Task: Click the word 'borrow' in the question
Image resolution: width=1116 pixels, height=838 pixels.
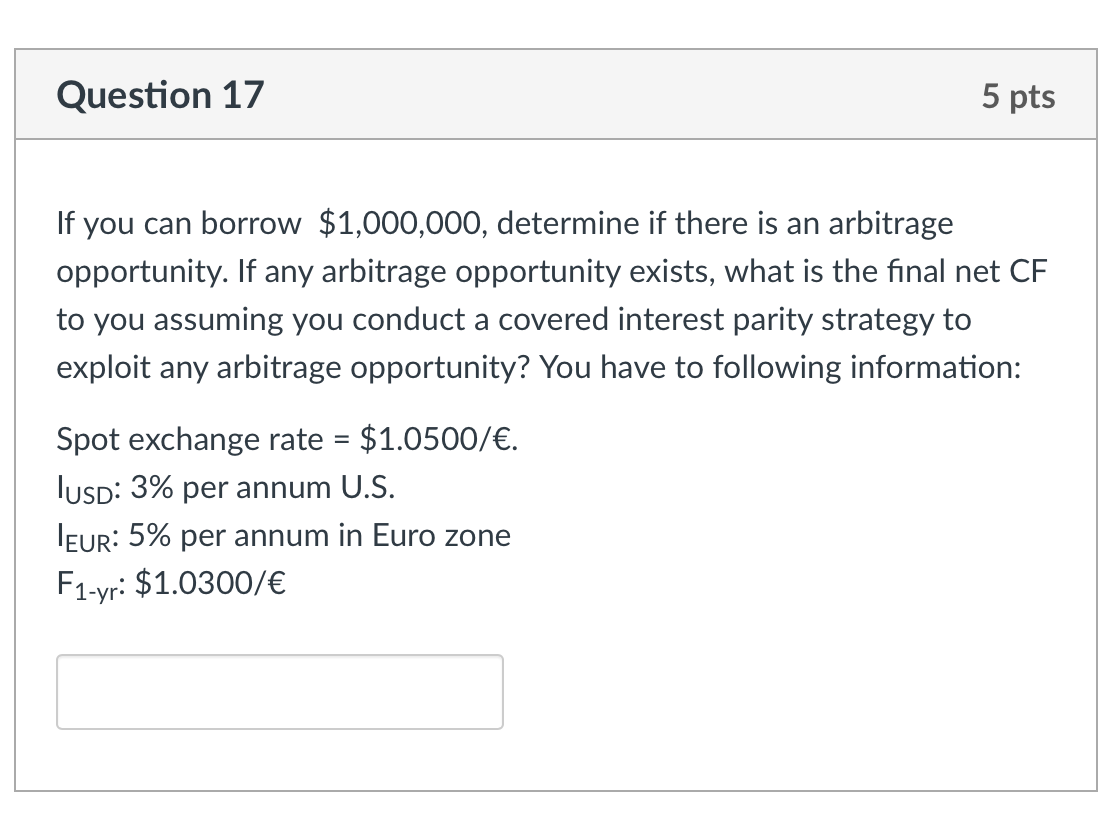Action: pos(250,223)
